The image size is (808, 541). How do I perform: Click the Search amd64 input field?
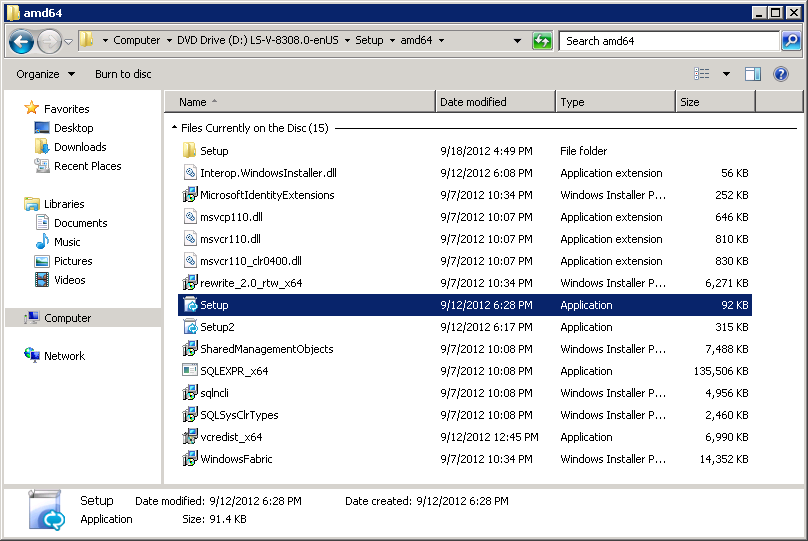[x=668, y=41]
